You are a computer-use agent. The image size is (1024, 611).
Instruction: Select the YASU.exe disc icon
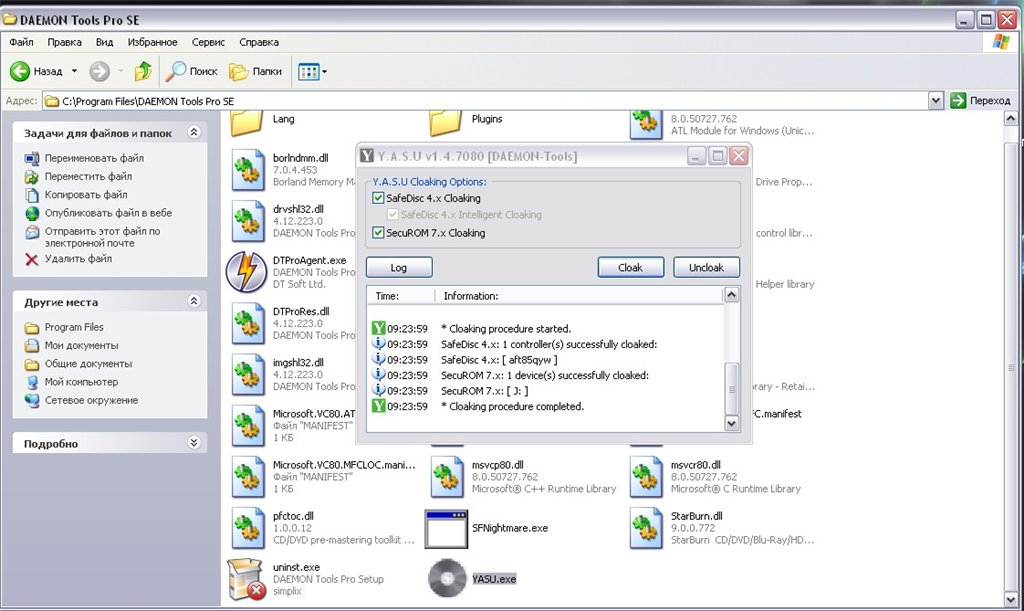coord(447,578)
